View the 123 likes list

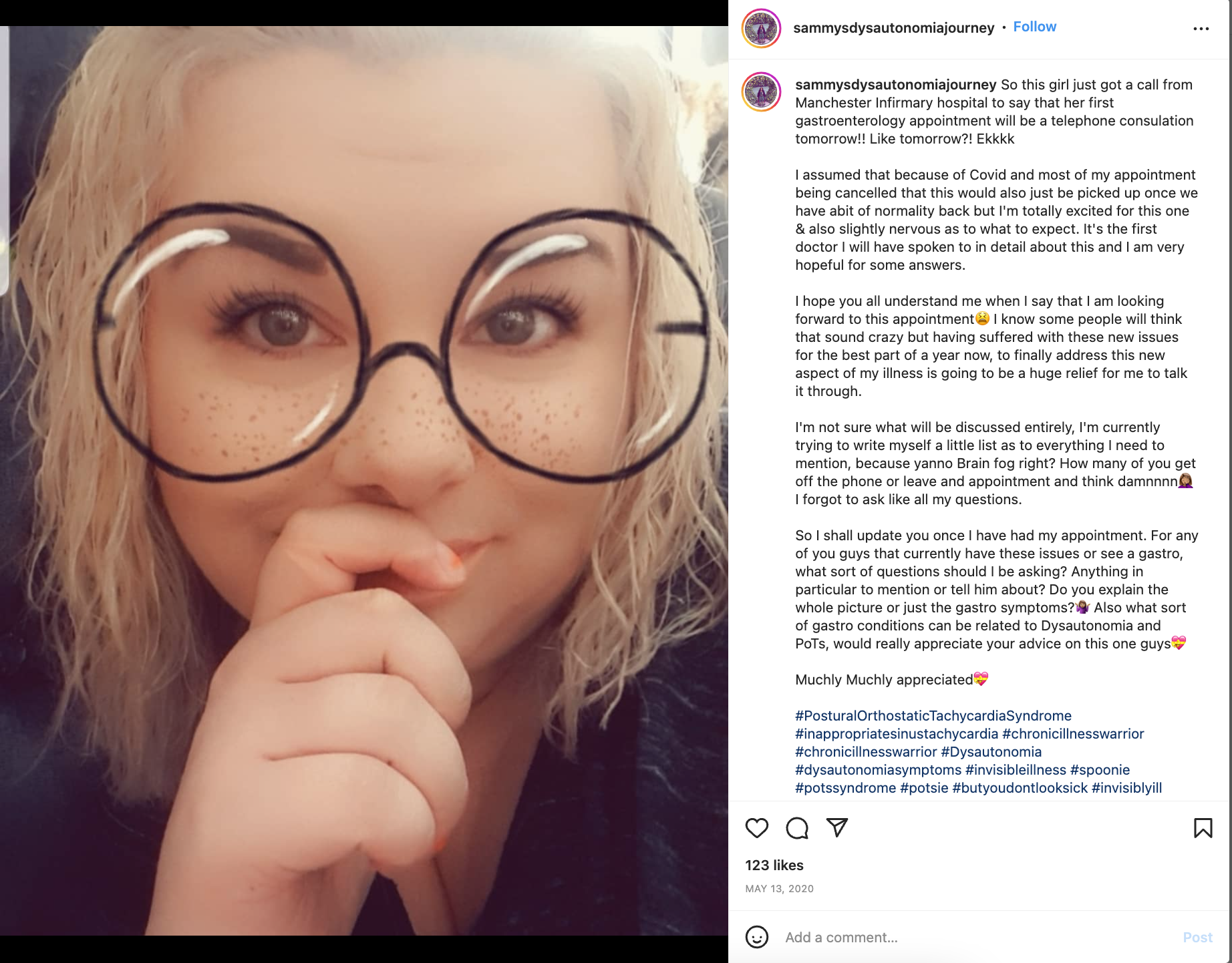coord(774,865)
